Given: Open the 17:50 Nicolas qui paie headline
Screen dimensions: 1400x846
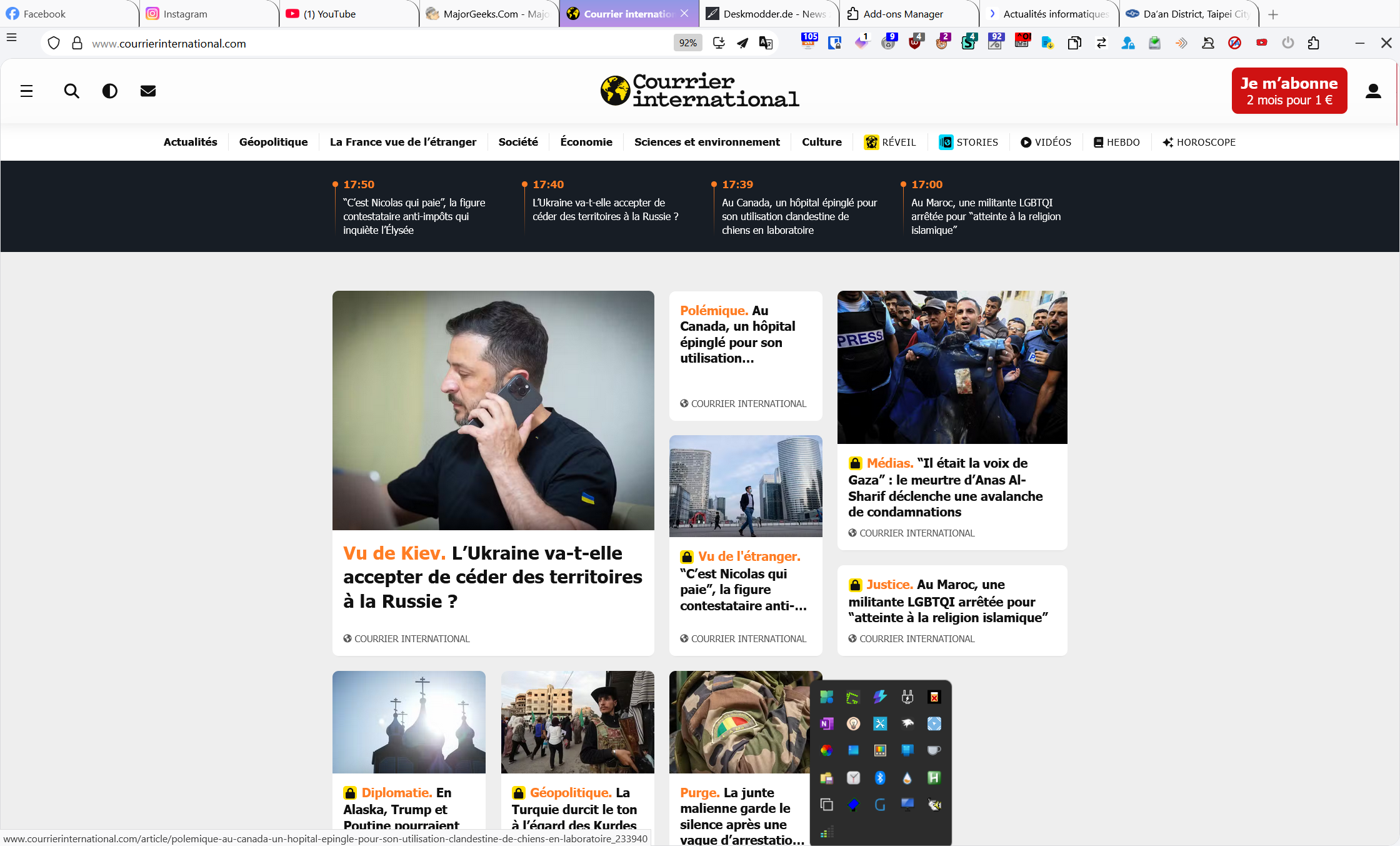Looking at the screenshot, I should (x=414, y=216).
